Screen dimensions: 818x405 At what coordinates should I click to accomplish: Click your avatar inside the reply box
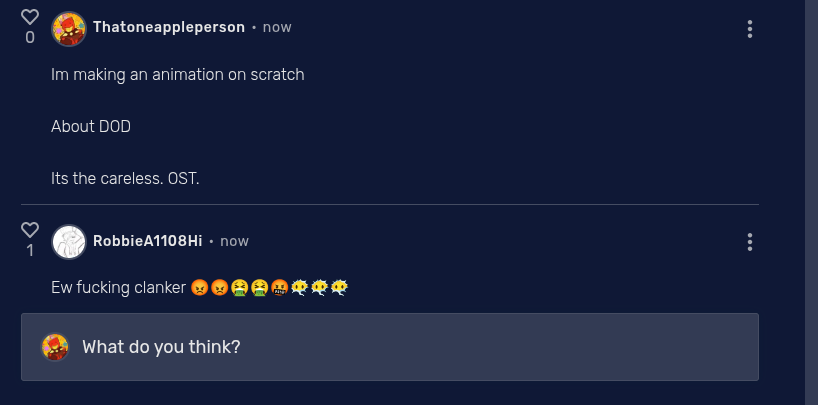tap(55, 347)
